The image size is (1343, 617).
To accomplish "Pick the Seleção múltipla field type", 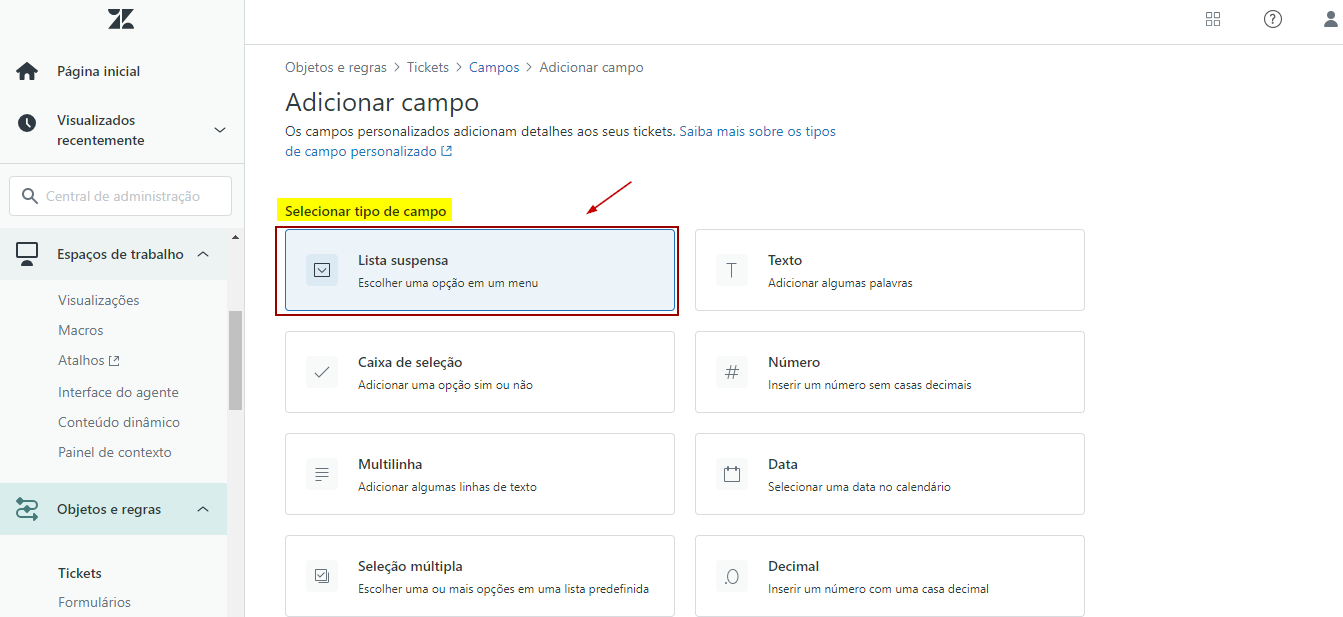I will tap(479, 576).
